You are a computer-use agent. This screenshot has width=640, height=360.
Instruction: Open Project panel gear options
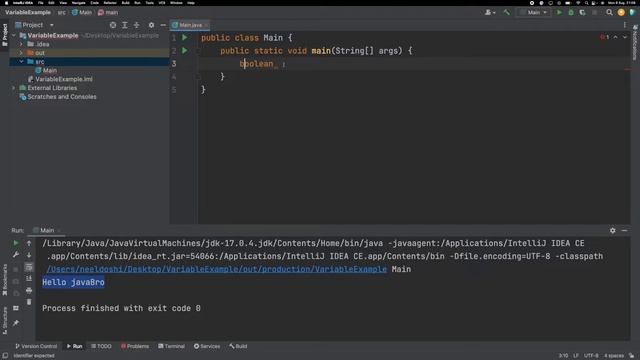151,25
